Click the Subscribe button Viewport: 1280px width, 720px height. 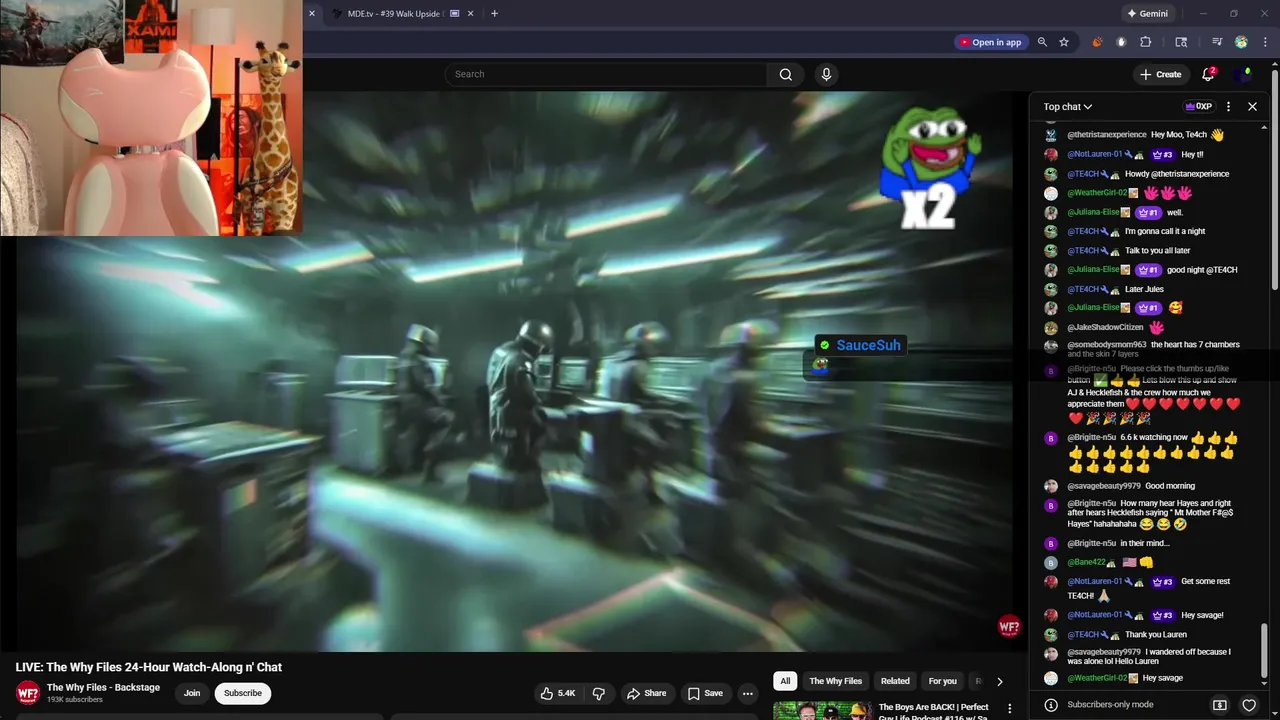243,693
